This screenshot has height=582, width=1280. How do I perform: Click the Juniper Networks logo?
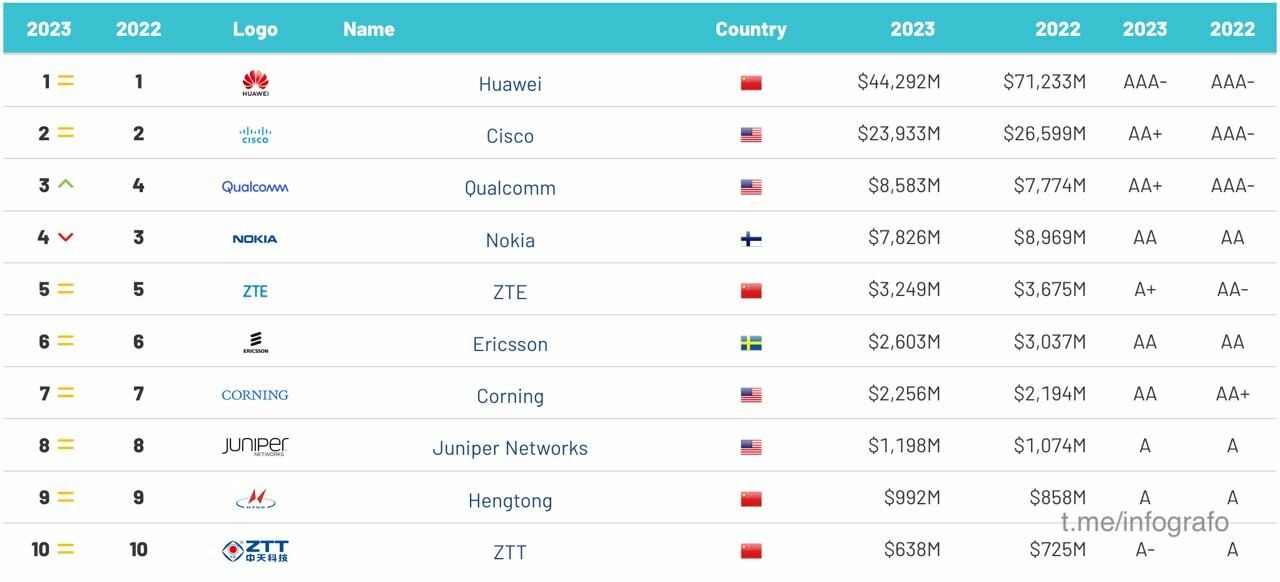click(x=255, y=446)
